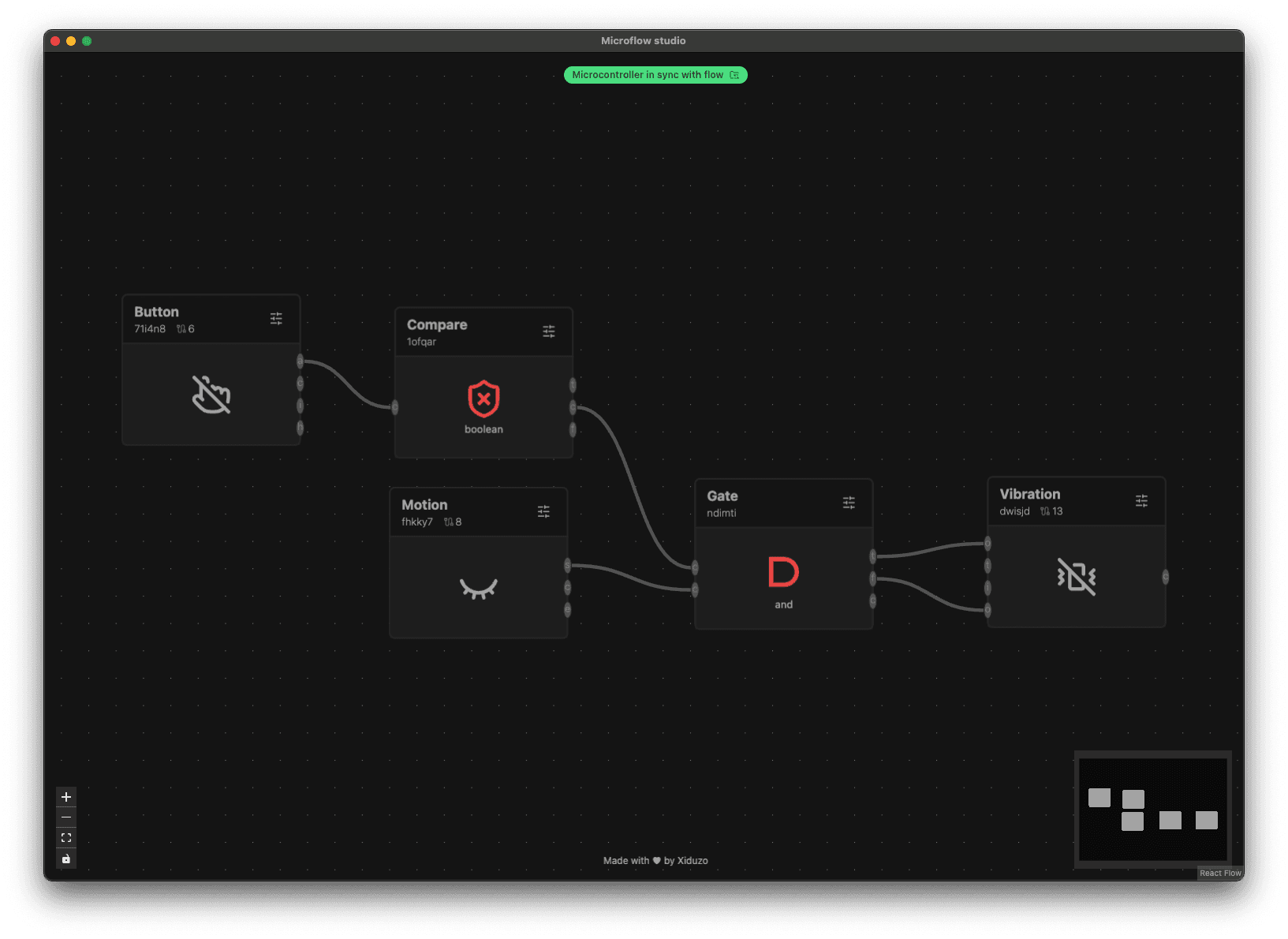Open the Vibration node settings sliders
This screenshot has width=1288, height=939.
1141,501
